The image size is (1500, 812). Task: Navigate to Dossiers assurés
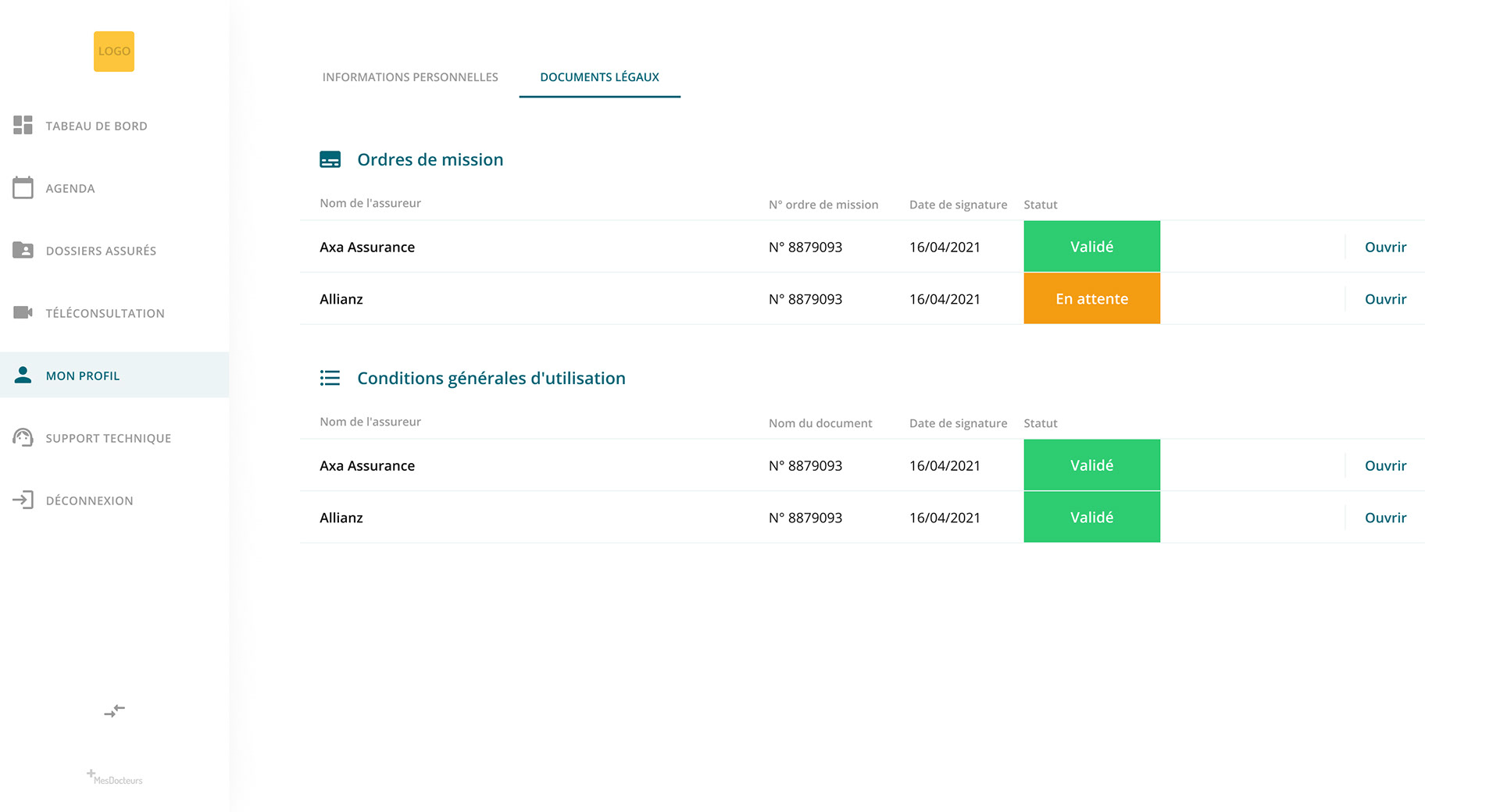(x=101, y=251)
